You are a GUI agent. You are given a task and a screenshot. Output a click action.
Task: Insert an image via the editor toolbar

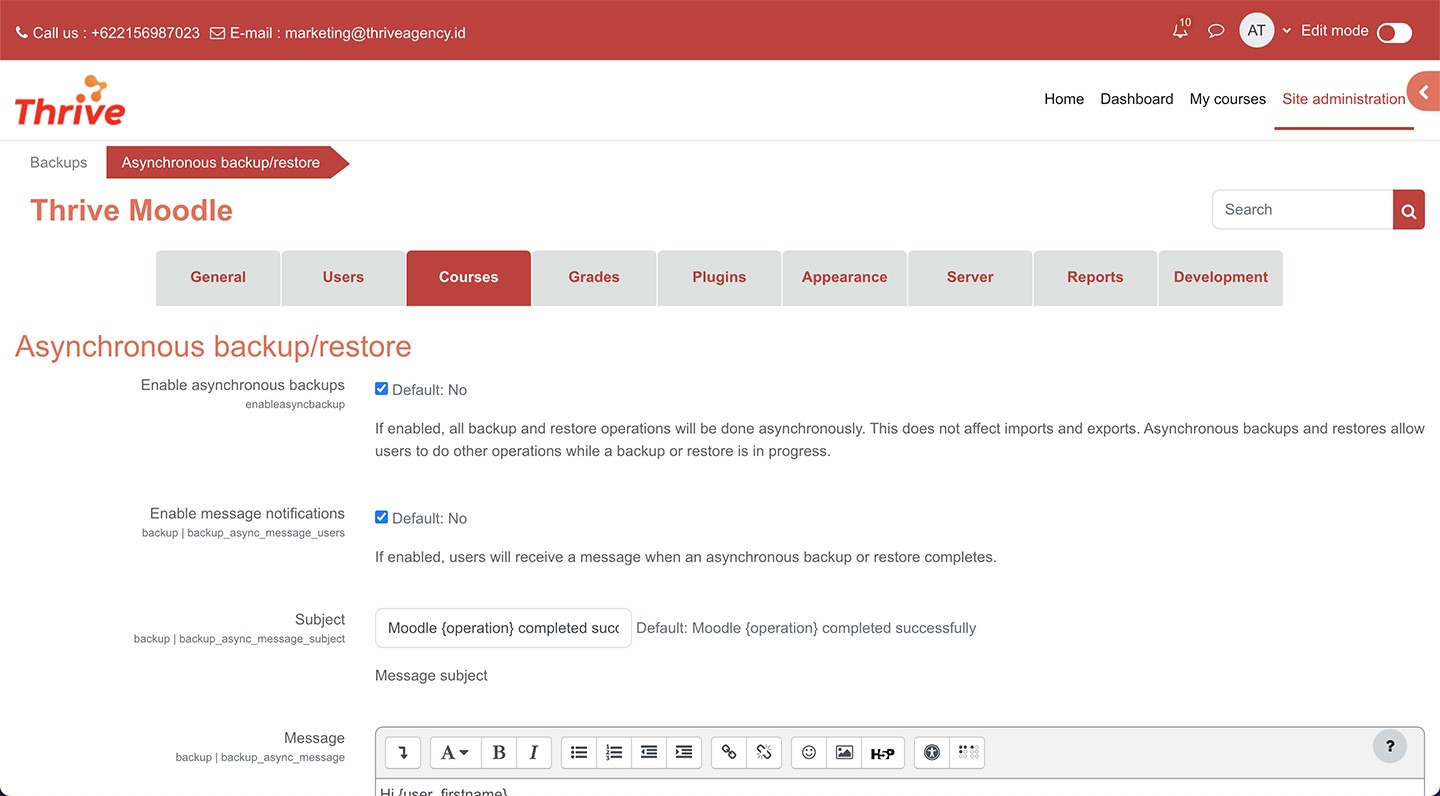(844, 753)
